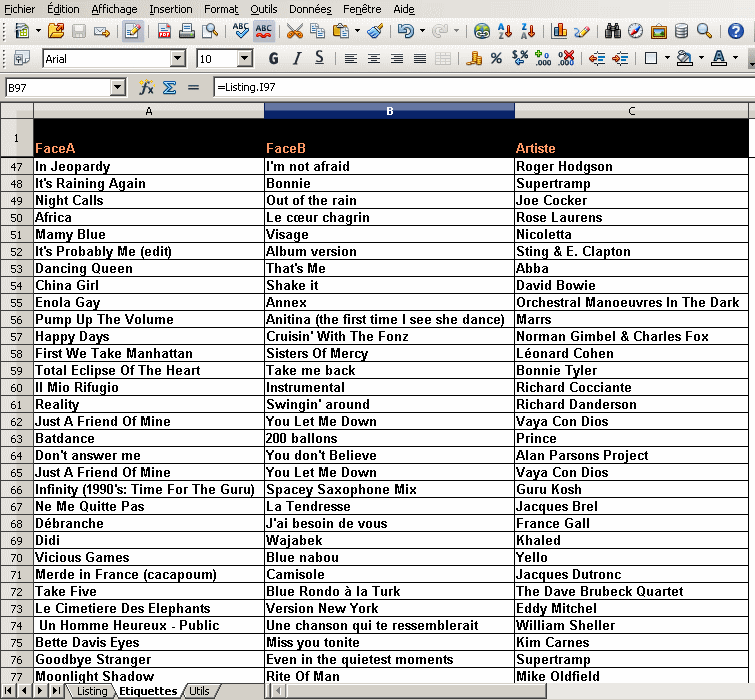Click the Zoom magnifier icon
Screen dimensions: 755x700
click(704, 31)
